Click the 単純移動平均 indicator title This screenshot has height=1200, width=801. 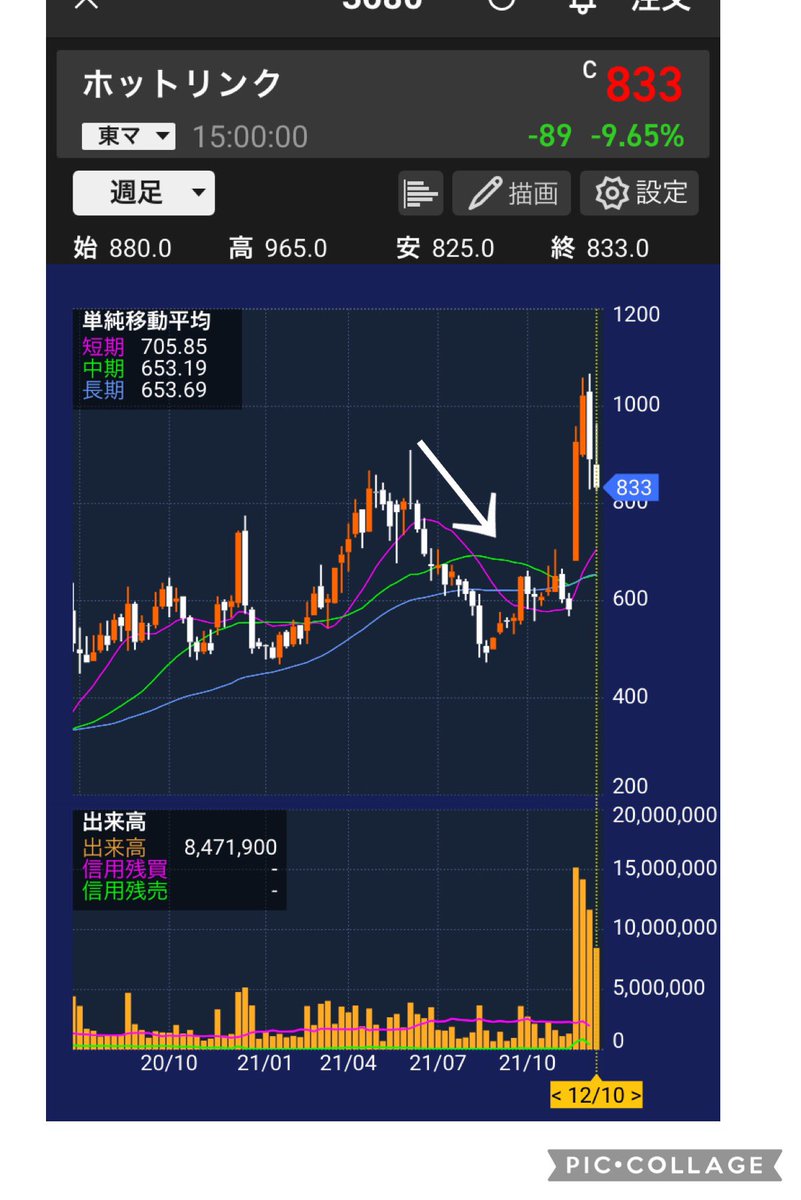(147, 321)
